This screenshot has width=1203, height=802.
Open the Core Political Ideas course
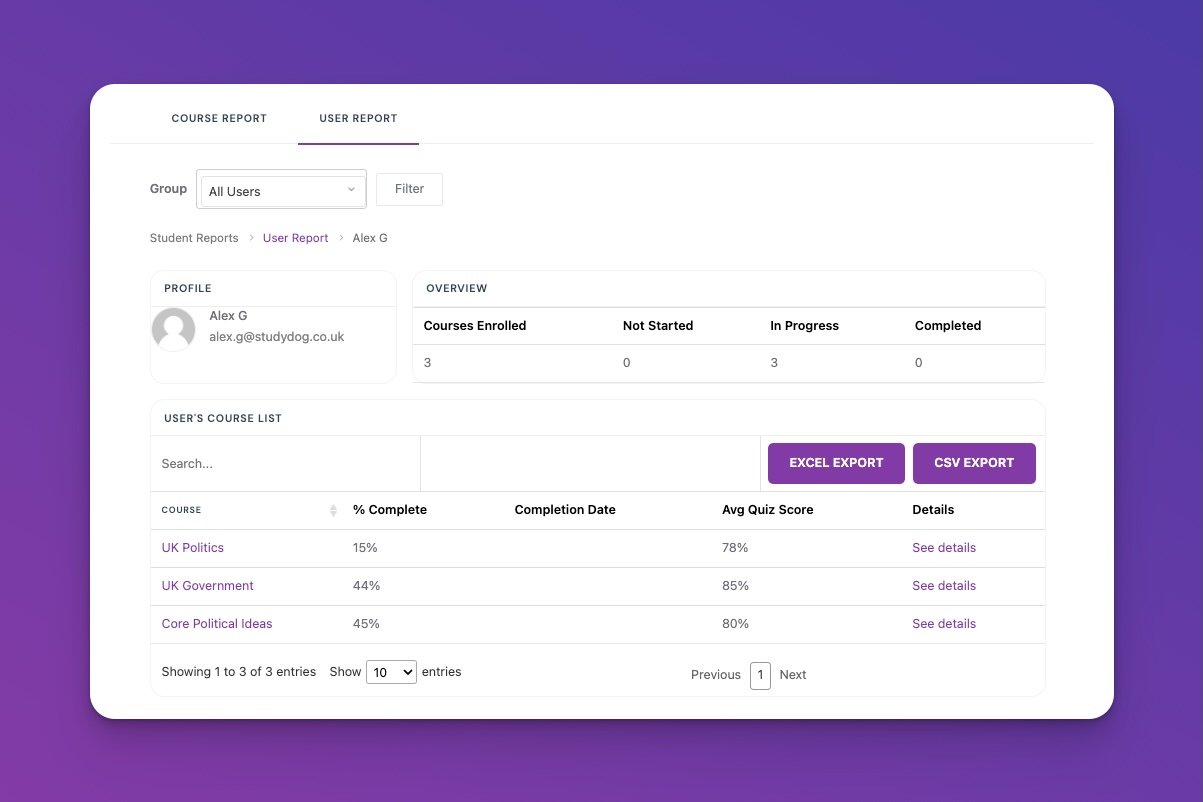tap(216, 624)
